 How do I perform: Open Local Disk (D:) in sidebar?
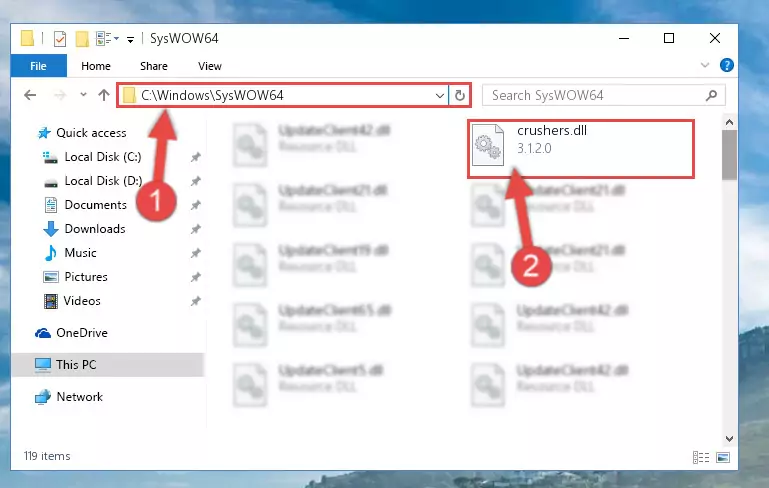pos(103,181)
